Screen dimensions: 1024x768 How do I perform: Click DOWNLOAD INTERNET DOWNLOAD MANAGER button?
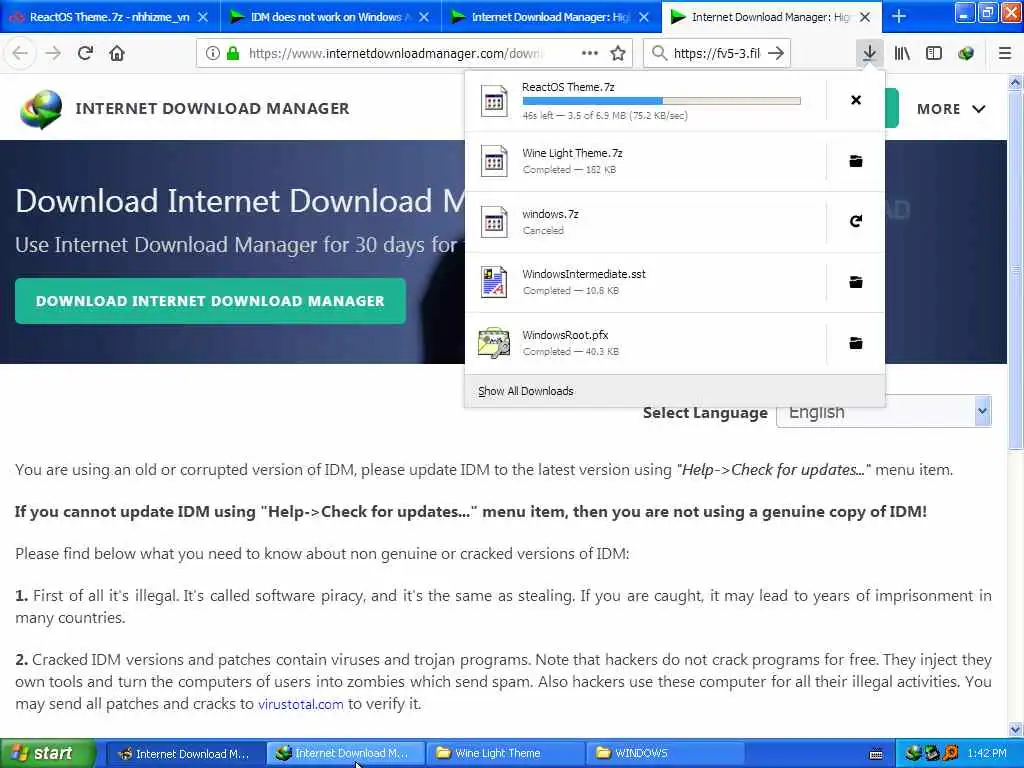[210, 301]
